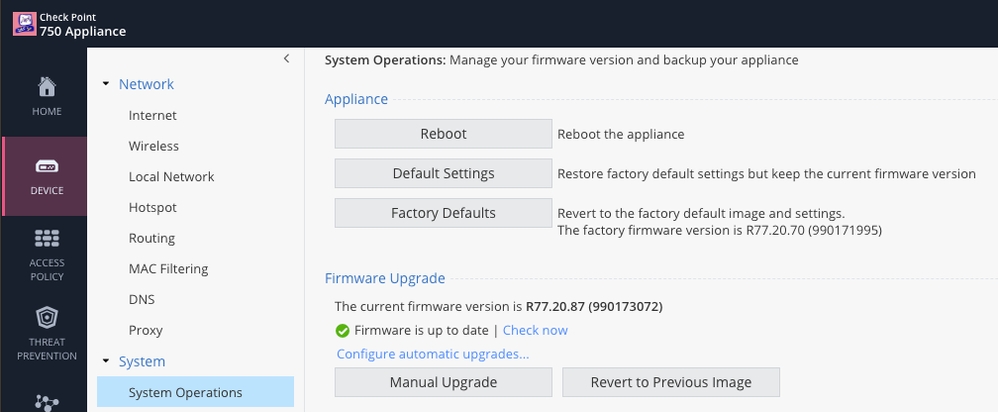
Task: Go to the Internet page
Action: click(153, 115)
